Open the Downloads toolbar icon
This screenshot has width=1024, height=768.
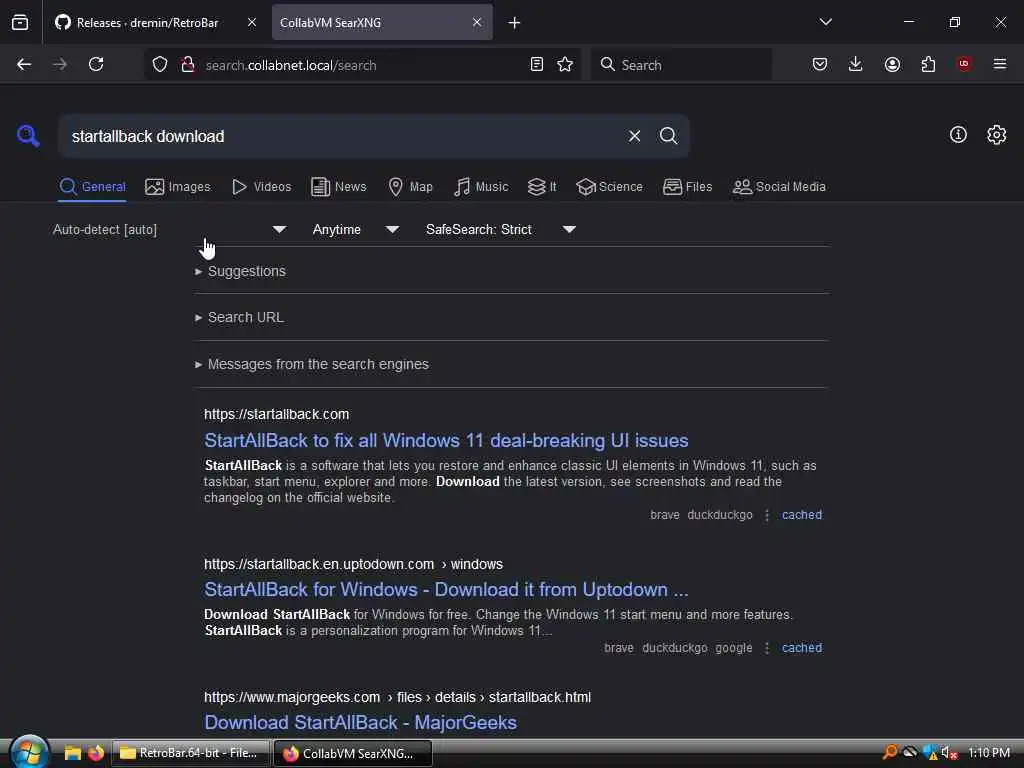click(x=856, y=64)
